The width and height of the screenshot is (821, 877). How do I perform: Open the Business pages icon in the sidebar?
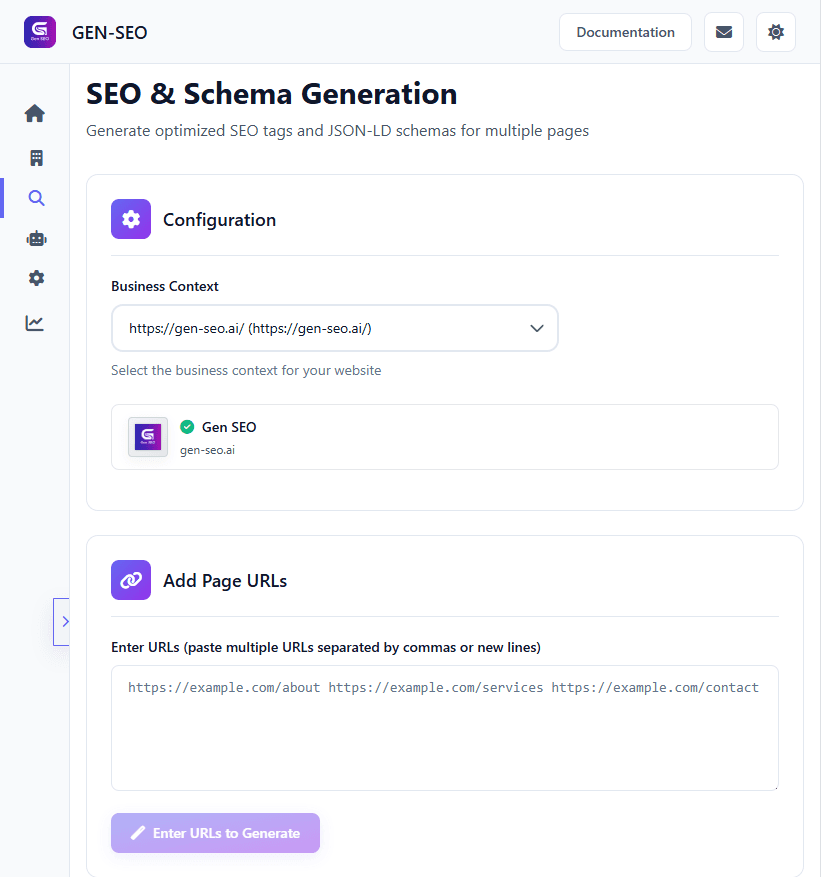tap(35, 157)
